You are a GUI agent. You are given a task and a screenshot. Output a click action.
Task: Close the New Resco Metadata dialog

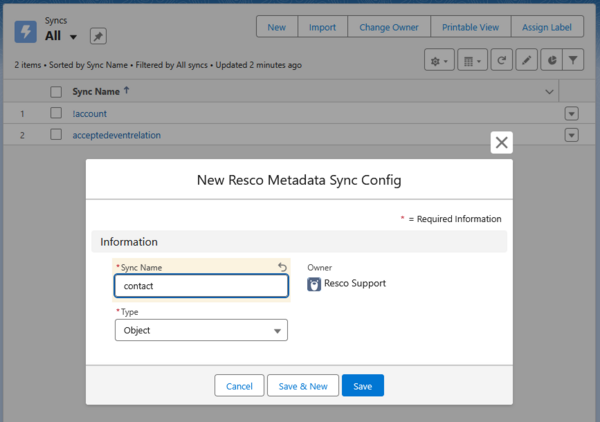[x=502, y=143]
